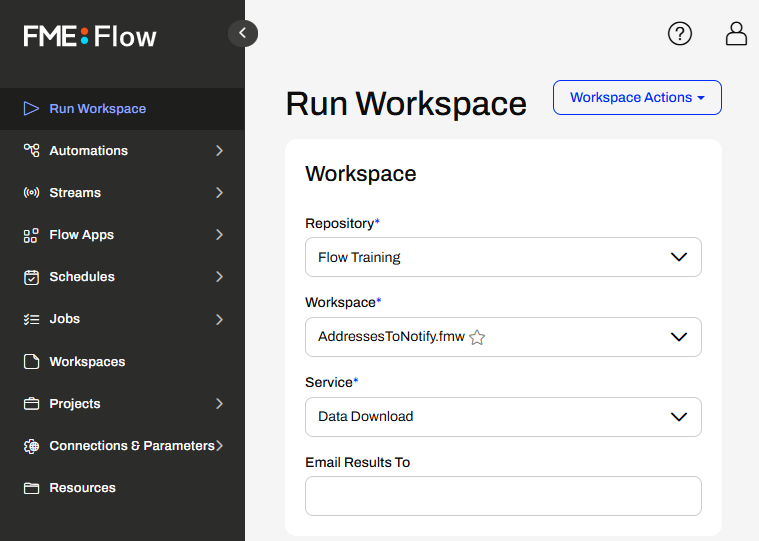Open Projects in the sidebar
The height and width of the screenshot is (541, 759).
coord(122,404)
